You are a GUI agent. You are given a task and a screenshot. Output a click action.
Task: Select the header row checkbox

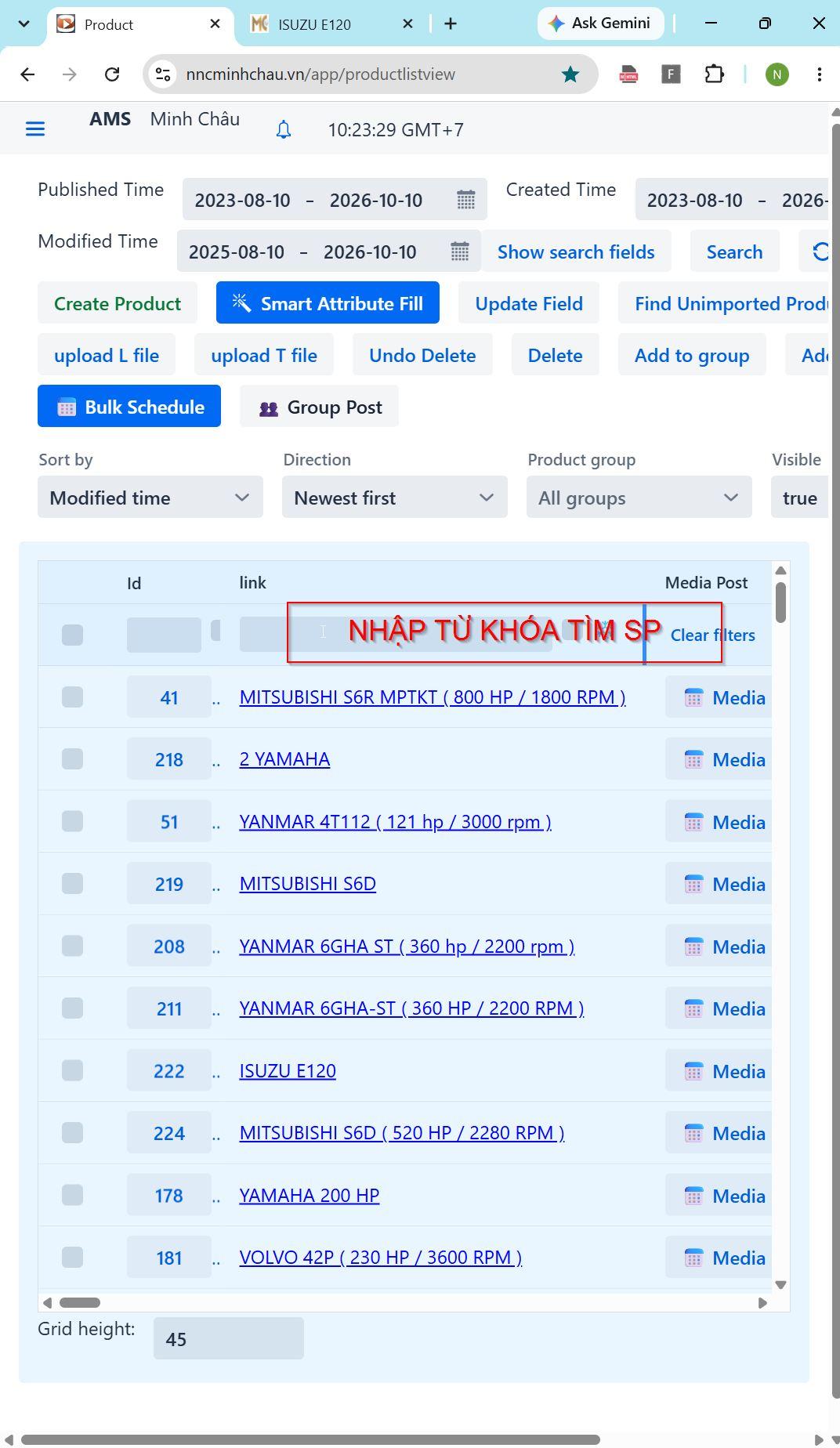point(72,635)
